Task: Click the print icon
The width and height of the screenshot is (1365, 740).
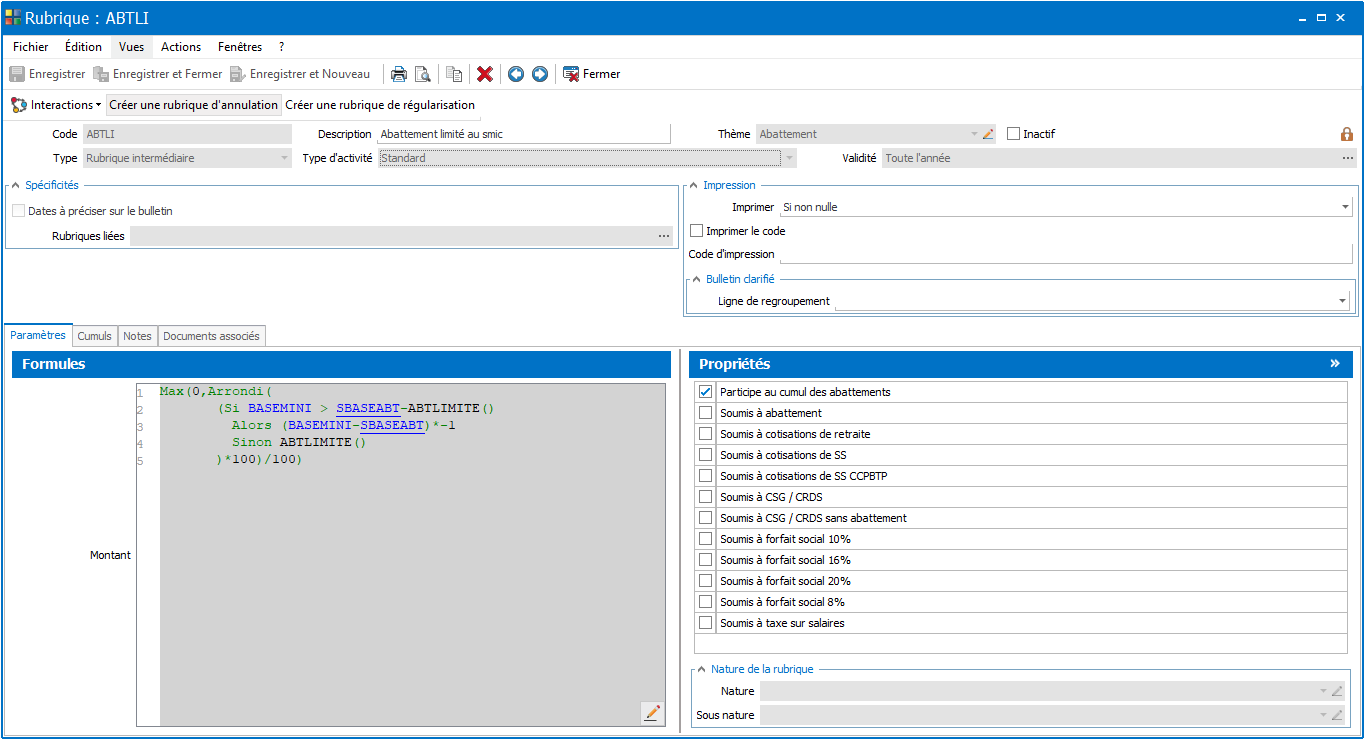Action: [x=399, y=74]
